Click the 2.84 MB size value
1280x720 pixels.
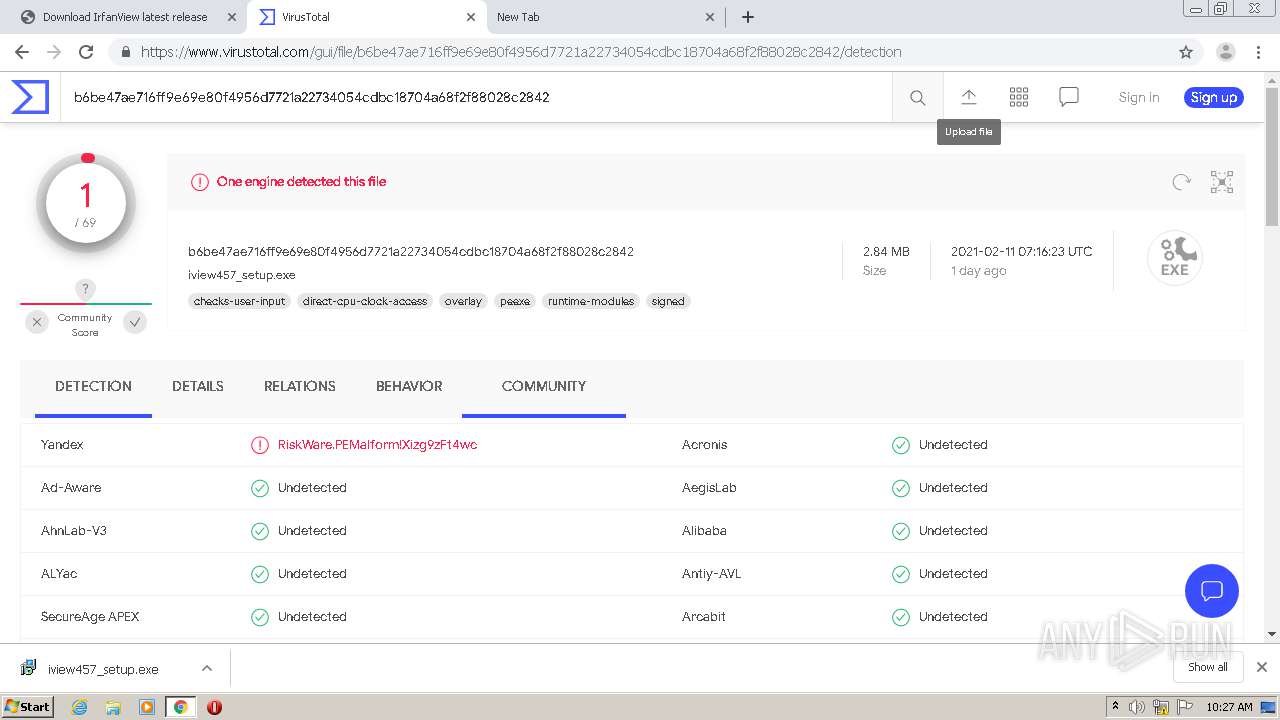click(886, 251)
